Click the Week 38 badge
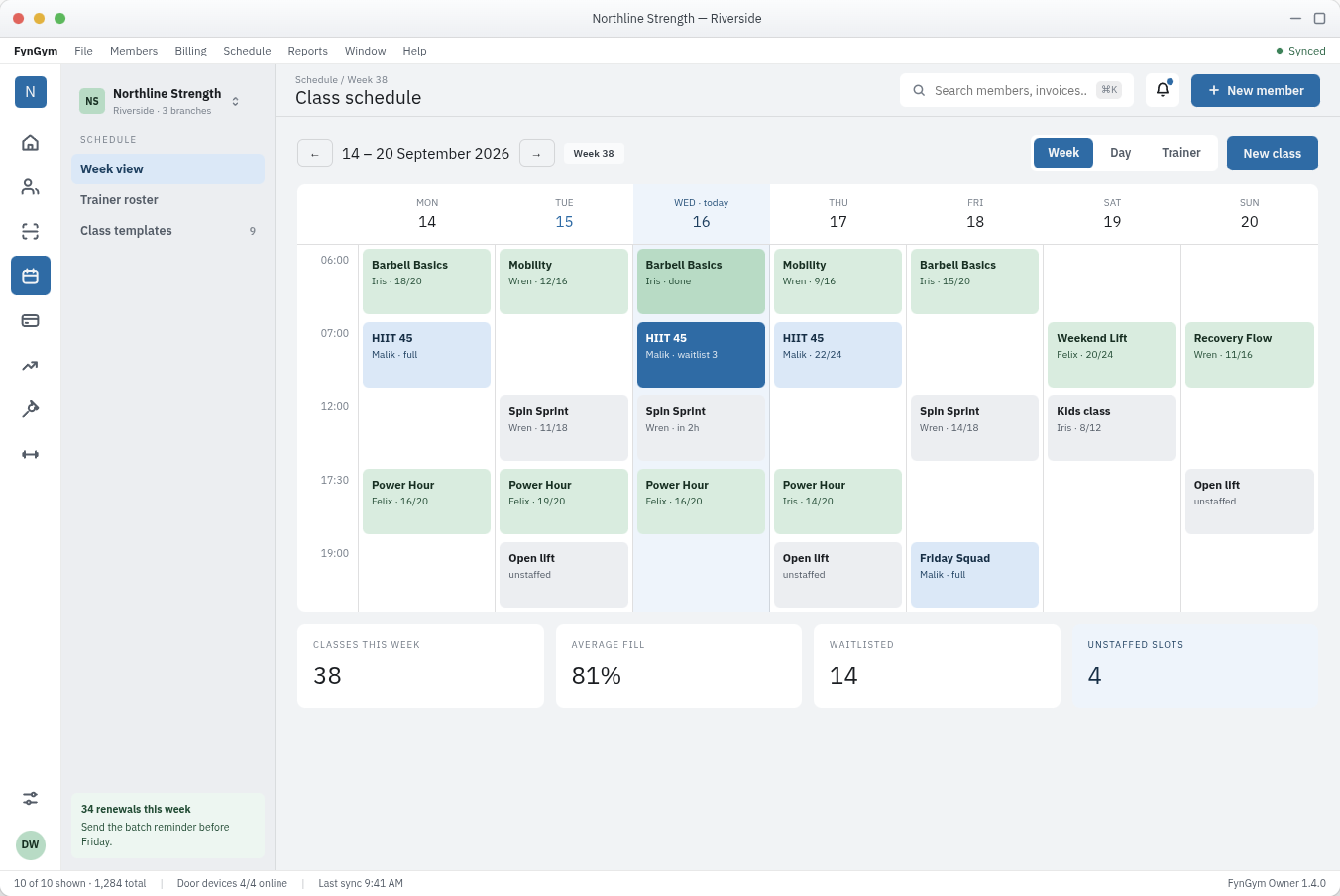Image resolution: width=1340 pixels, height=896 pixels. tap(594, 153)
